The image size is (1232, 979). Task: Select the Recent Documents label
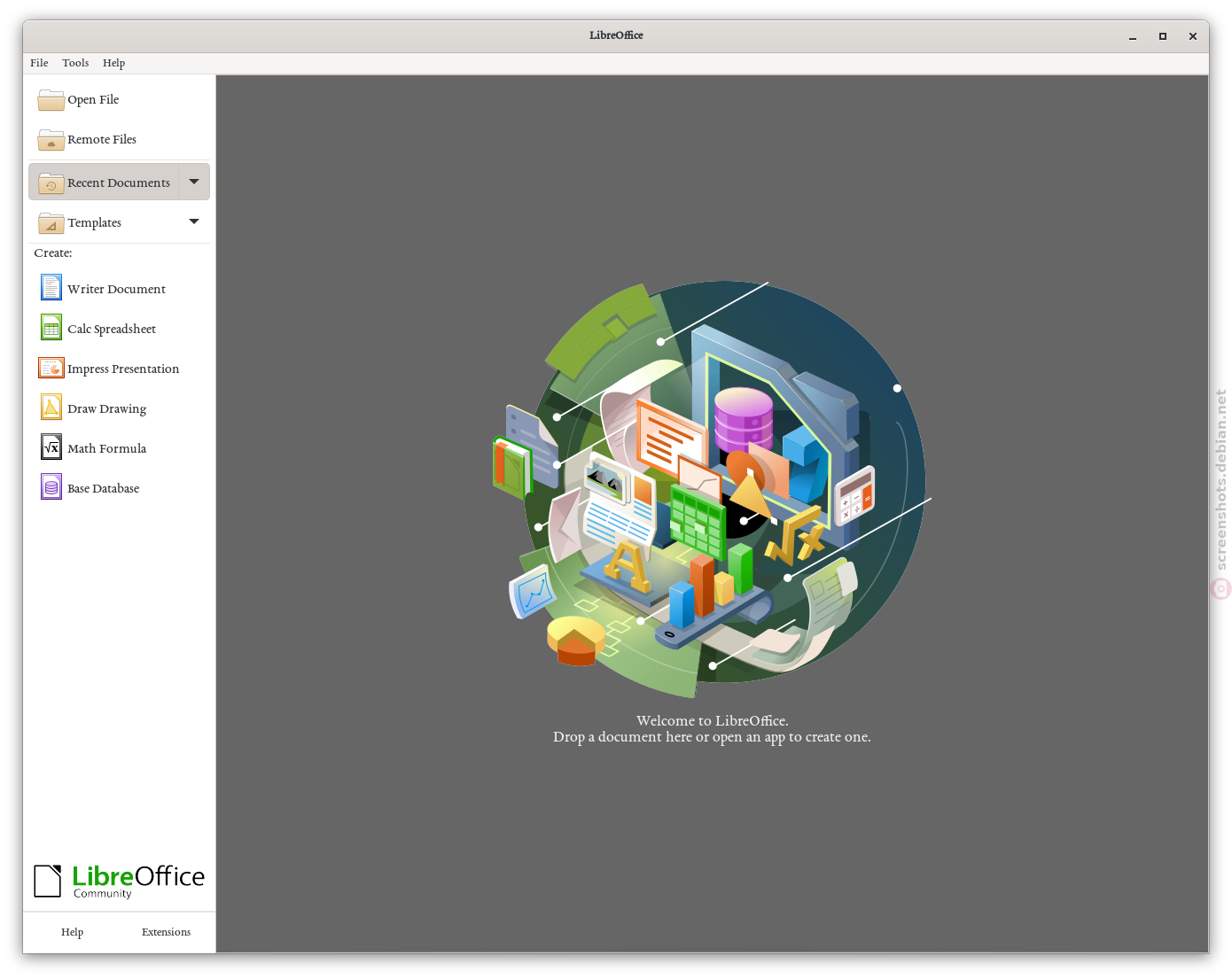click(x=119, y=183)
